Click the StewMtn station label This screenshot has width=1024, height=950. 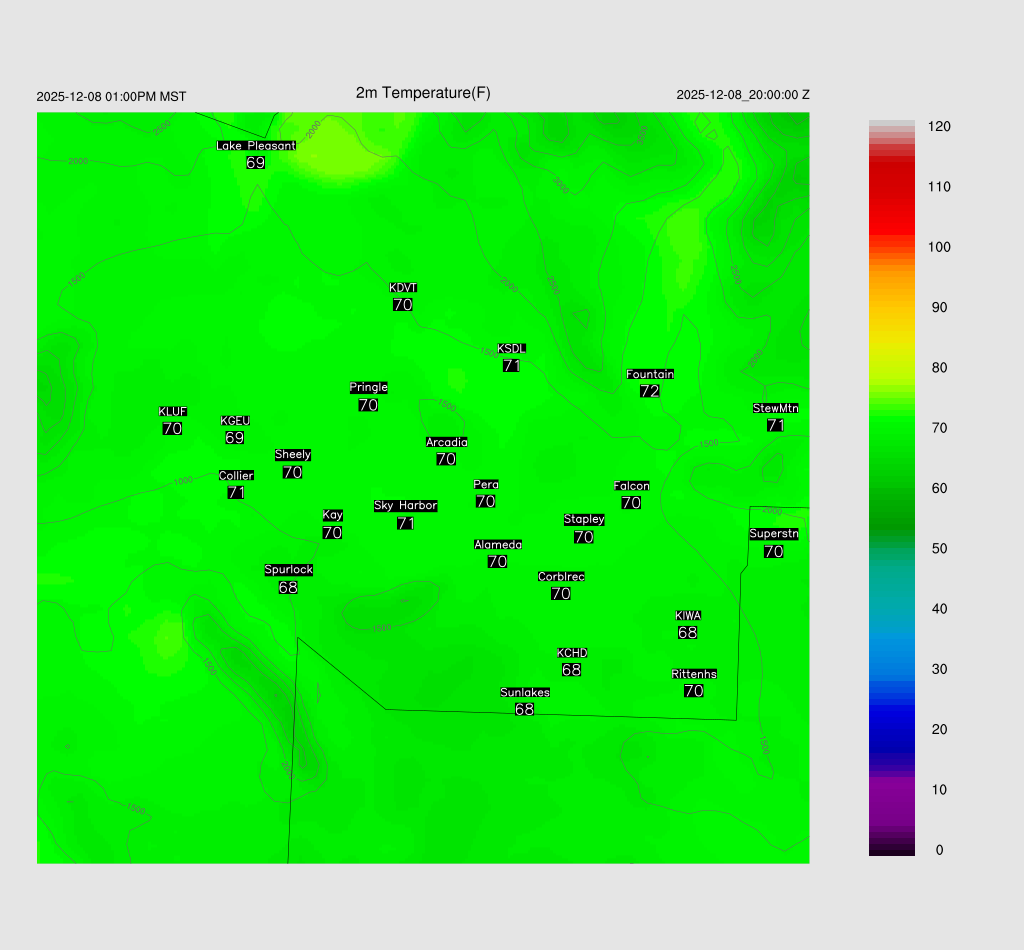pyautogui.click(x=775, y=408)
